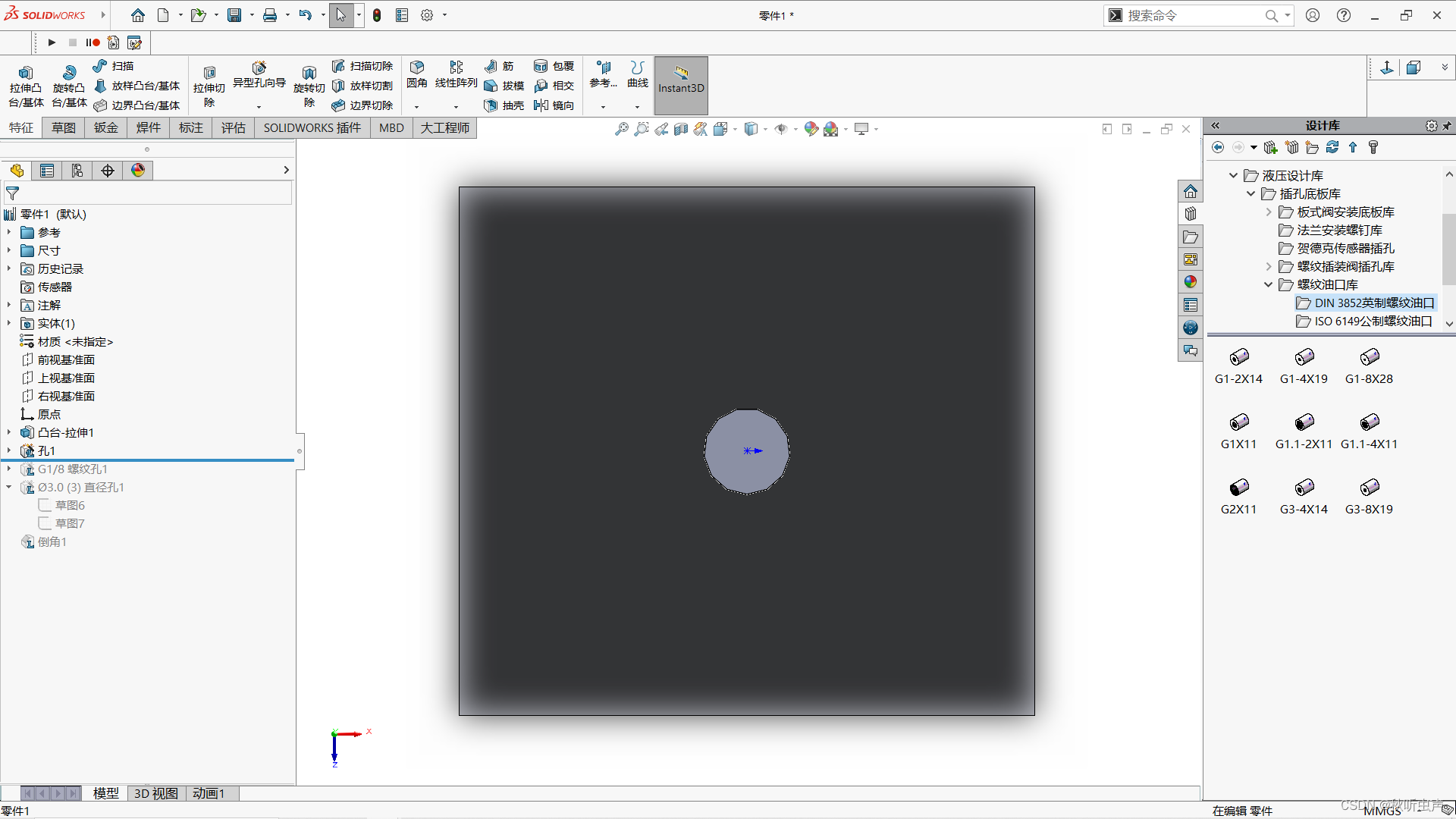Open the PropertyManager tab
The height and width of the screenshot is (819, 1456).
[x=47, y=171]
